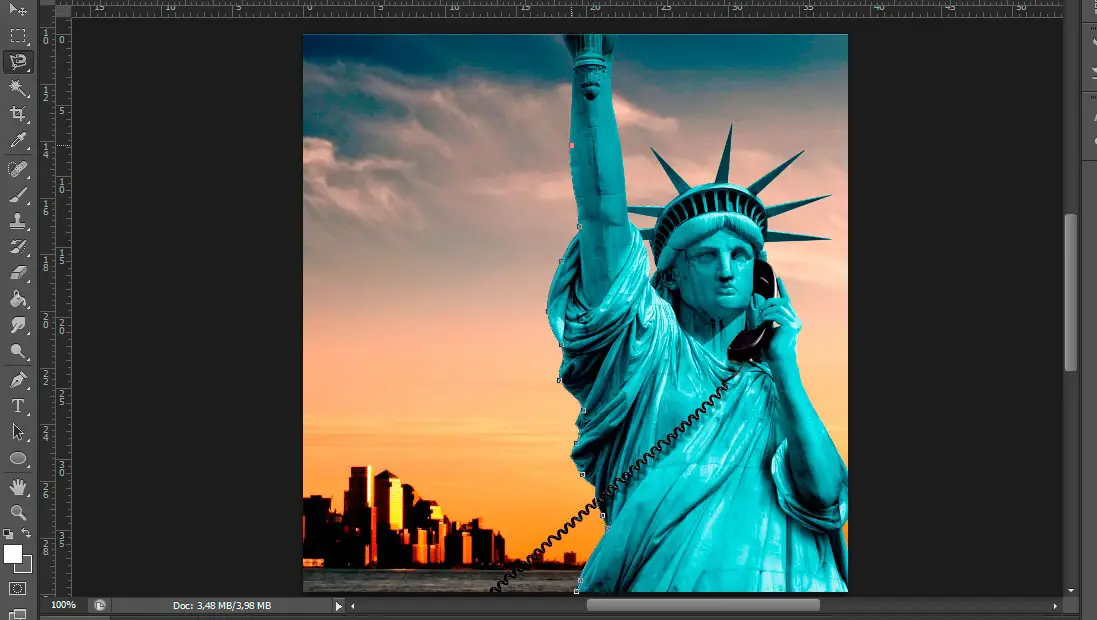Open the status bar info options arrow
1097x620 pixels.
pos(339,606)
